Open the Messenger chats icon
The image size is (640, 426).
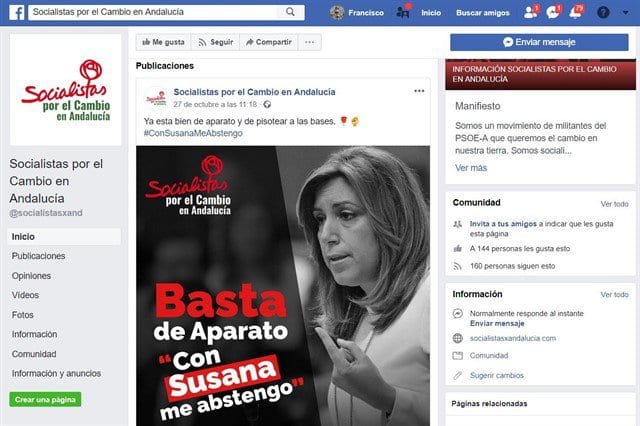553,12
